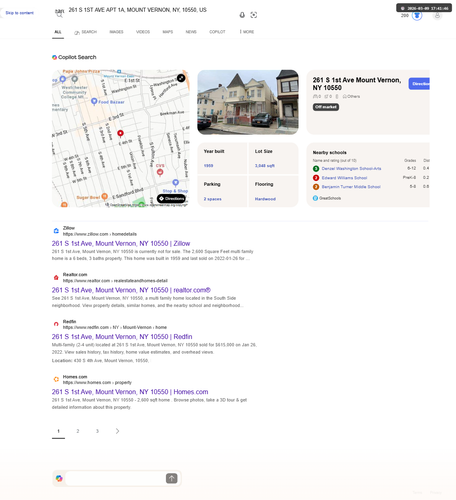Click the Copilot icon beside the chat box
Viewport: 456px width, 500px height.
click(59, 478)
